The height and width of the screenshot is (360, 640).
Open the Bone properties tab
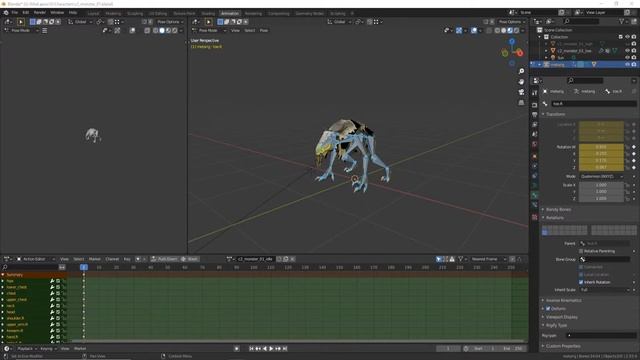(x=535, y=195)
